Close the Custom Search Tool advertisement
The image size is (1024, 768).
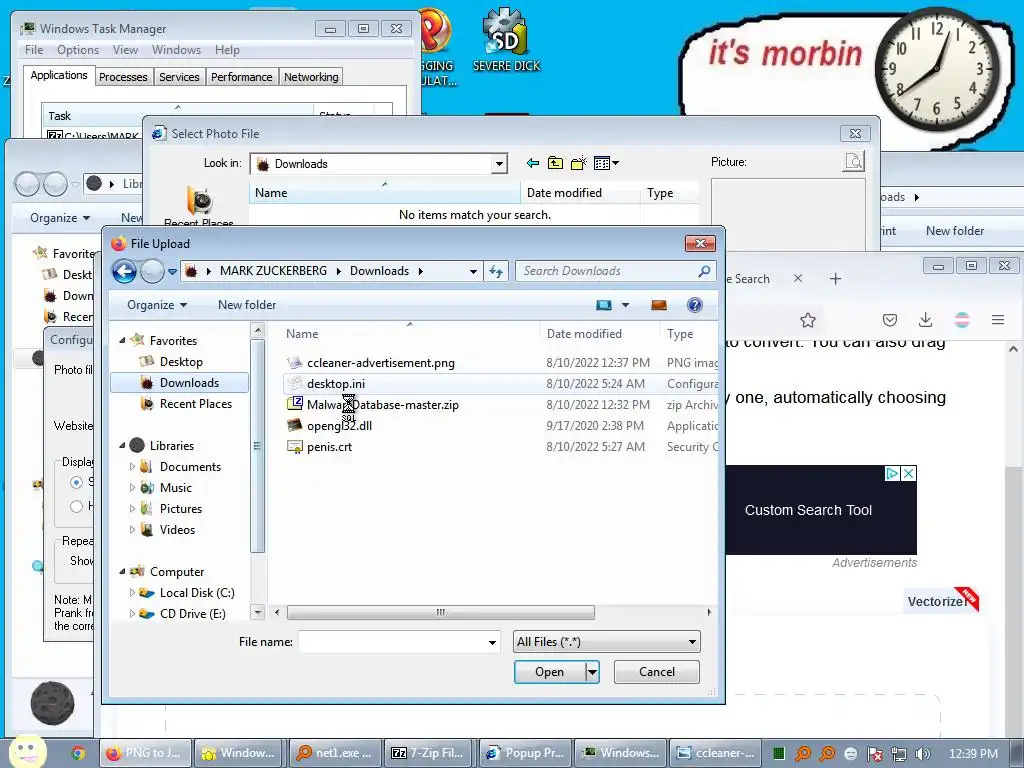point(908,473)
